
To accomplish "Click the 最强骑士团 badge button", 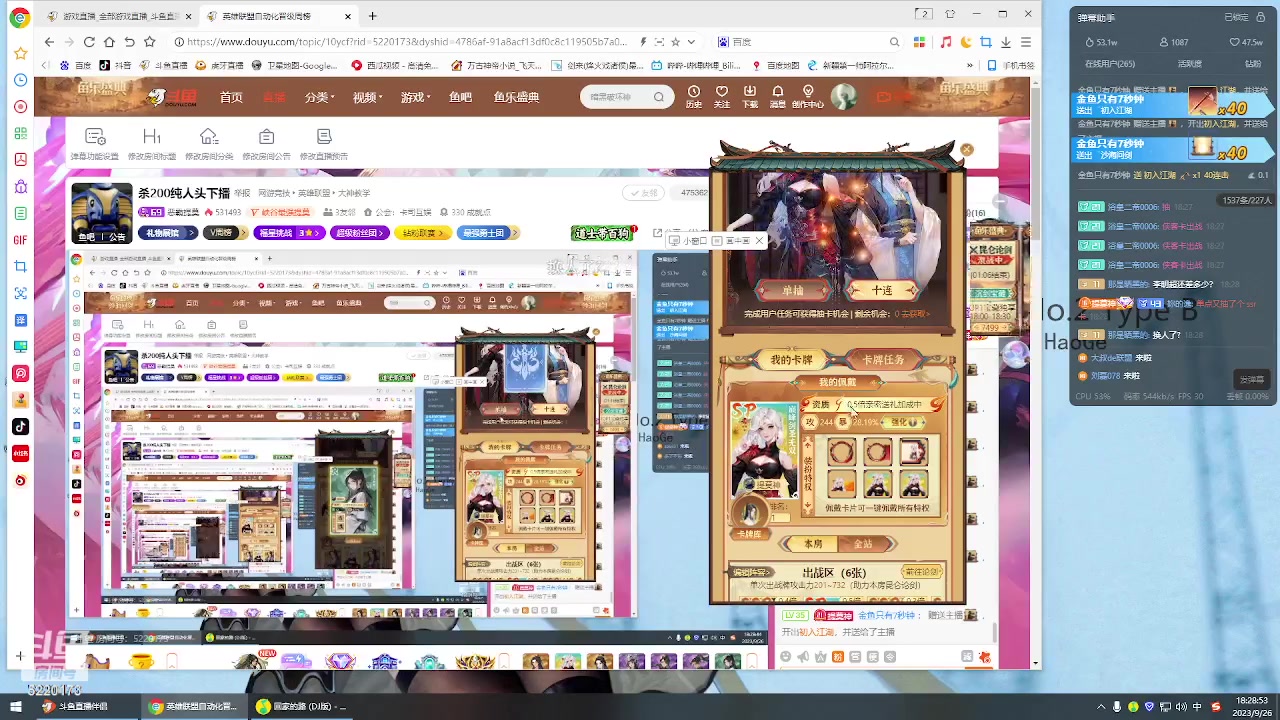I will (488, 233).
